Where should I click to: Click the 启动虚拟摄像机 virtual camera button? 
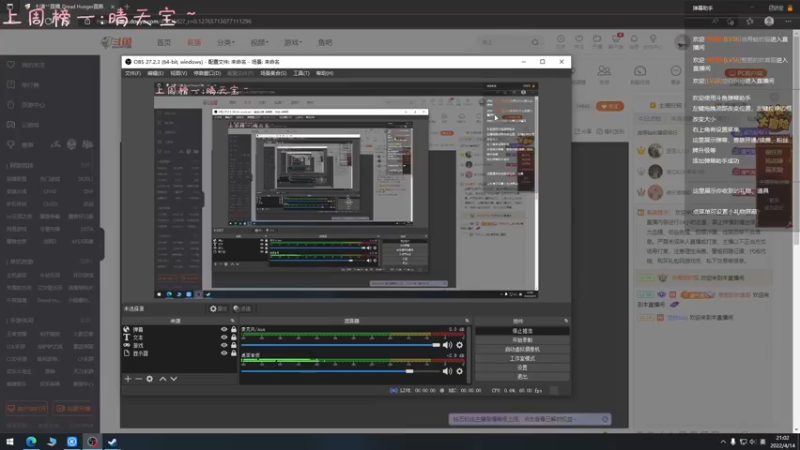(x=522, y=349)
